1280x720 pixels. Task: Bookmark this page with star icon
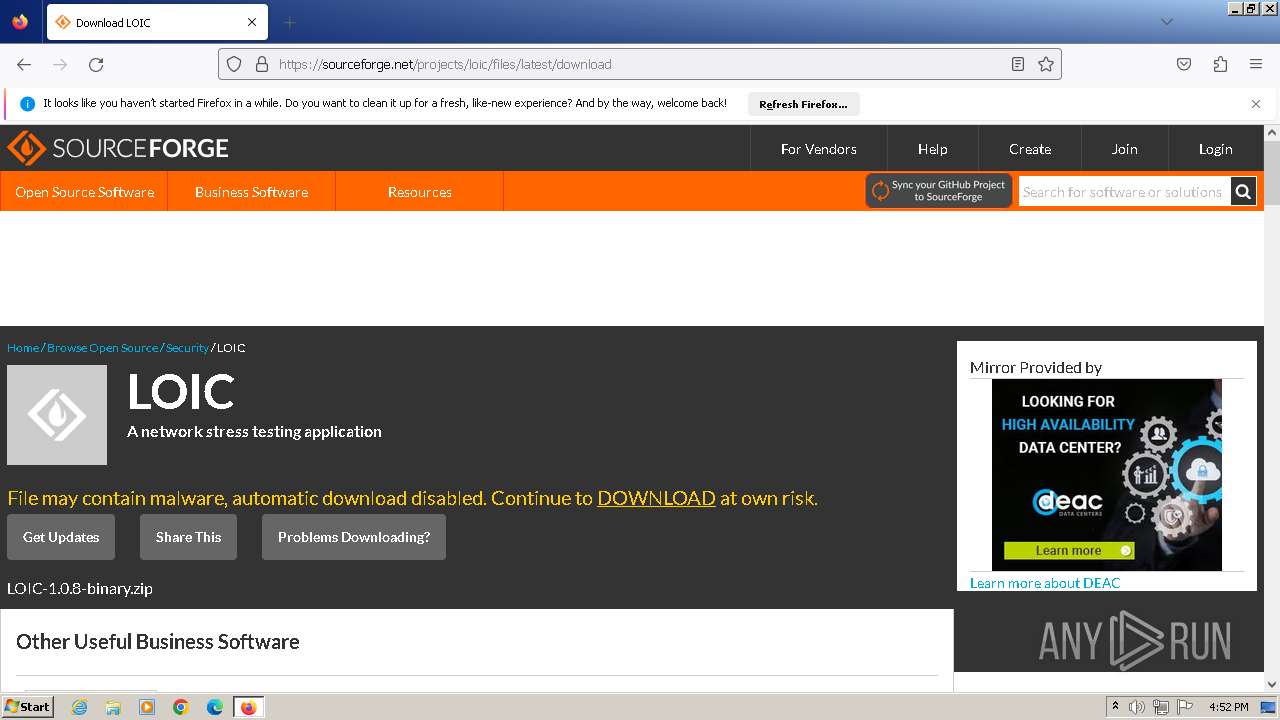[x=1046, y=64]
